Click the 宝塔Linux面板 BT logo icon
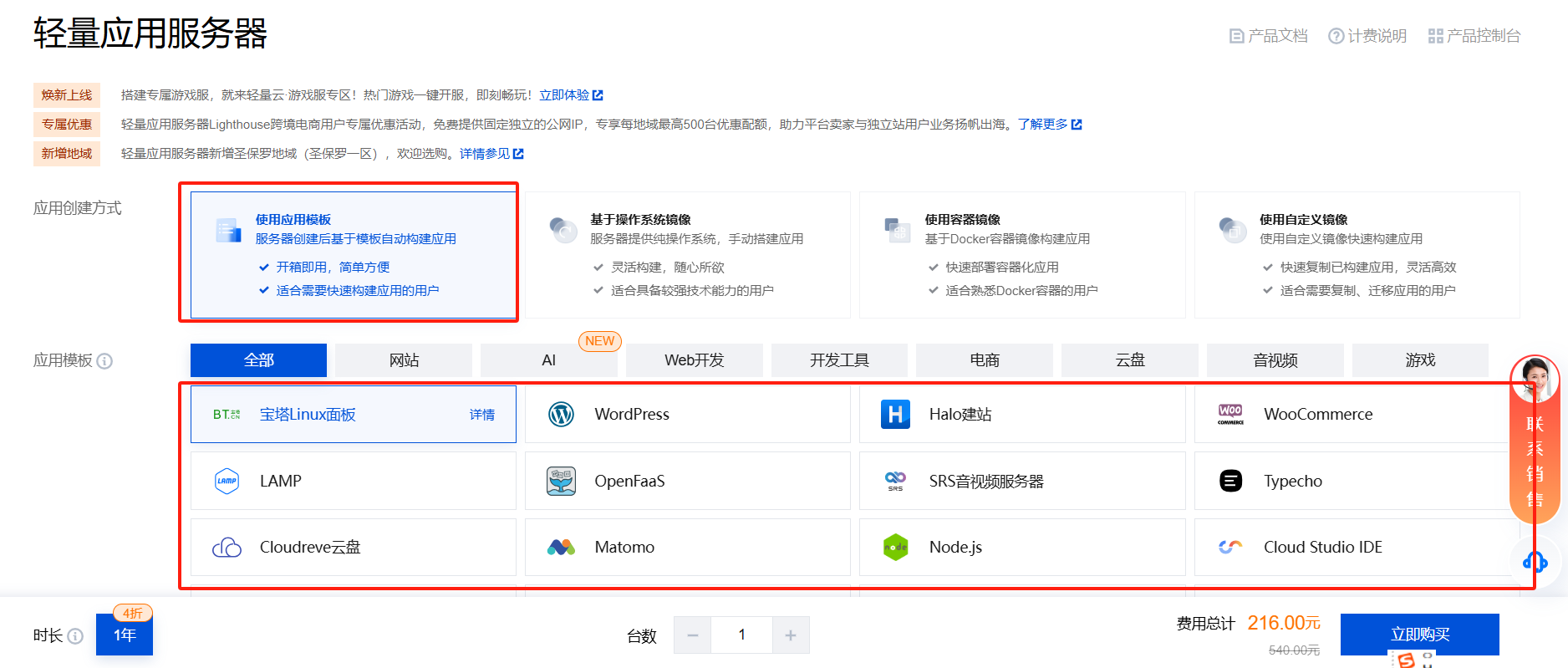Screen dimensions: 1568x668 [x=227, y=415]
